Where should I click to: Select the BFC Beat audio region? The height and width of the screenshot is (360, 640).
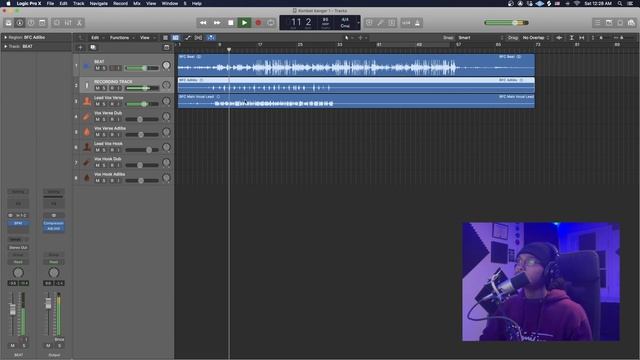click(356, 65)
